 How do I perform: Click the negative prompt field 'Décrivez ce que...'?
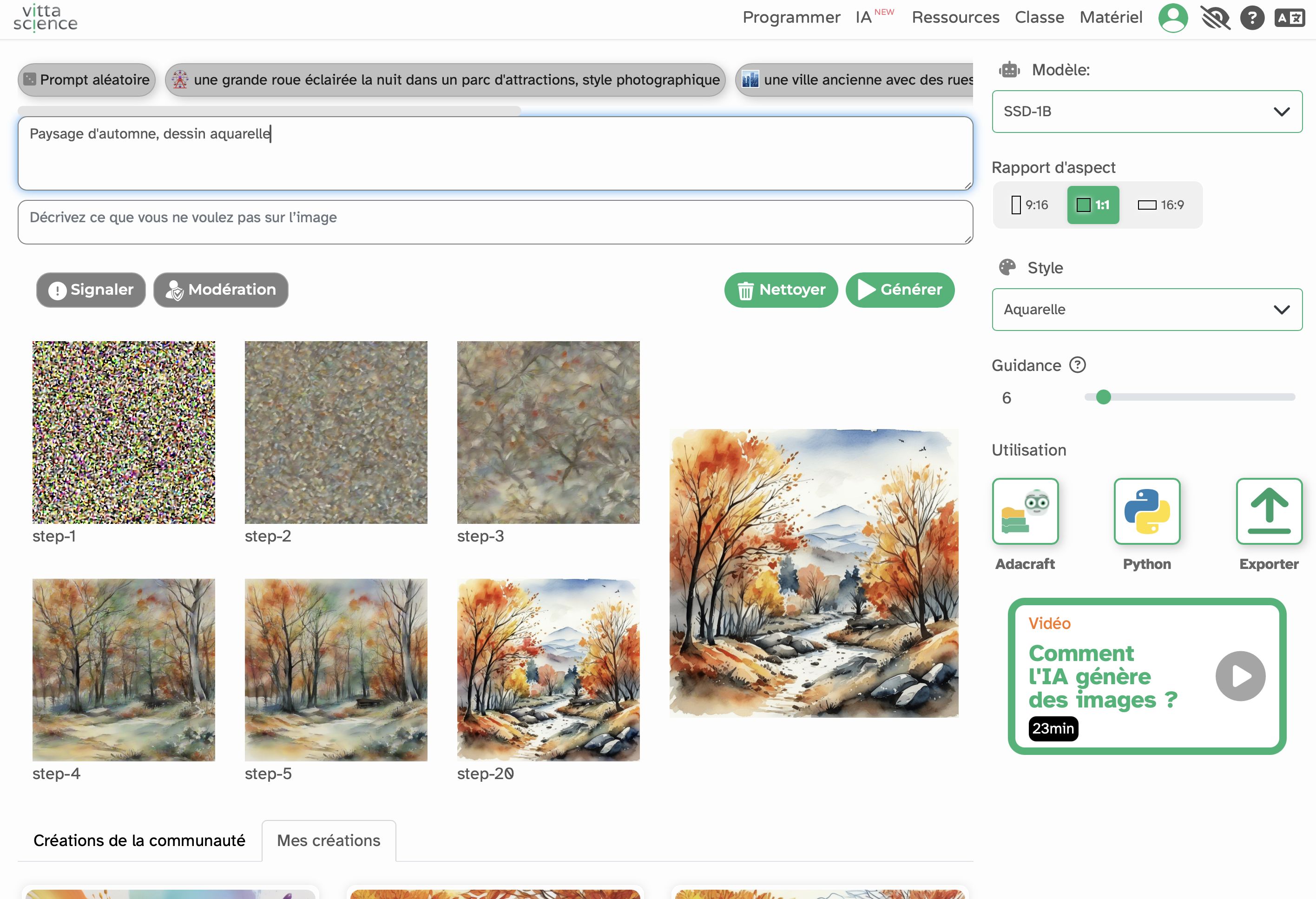coord(495,222)
